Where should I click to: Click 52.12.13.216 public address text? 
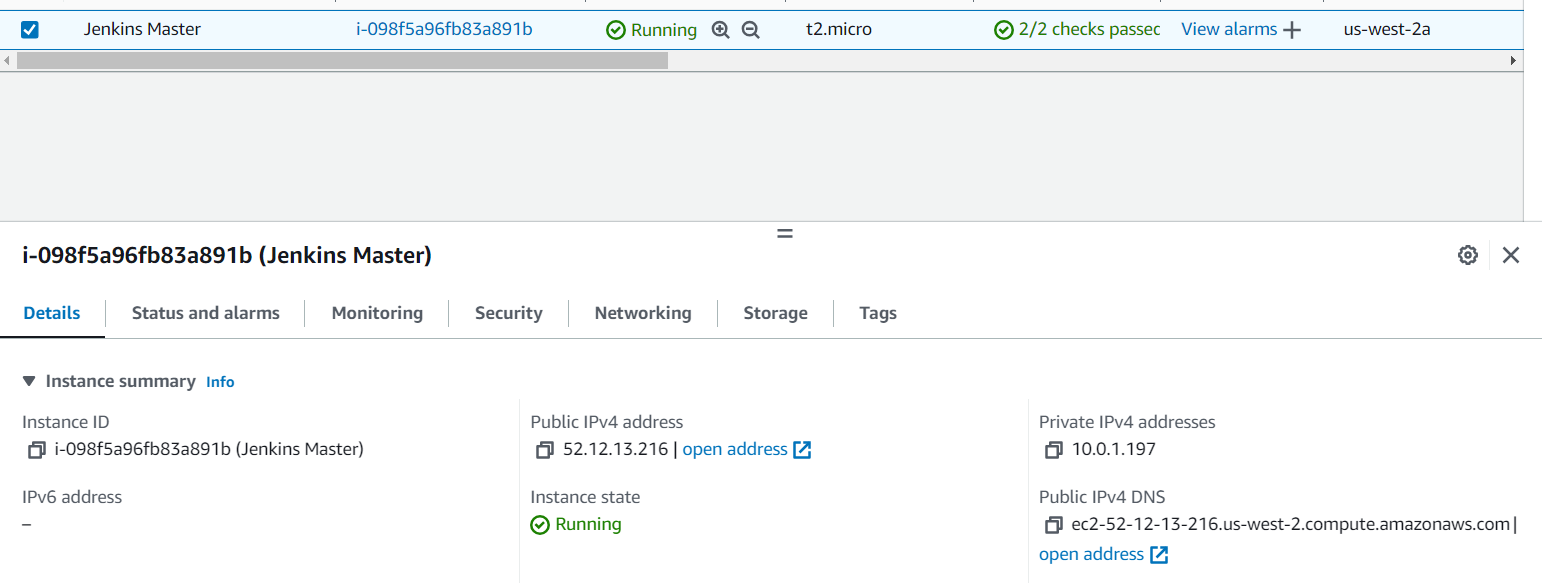(x=615, y=449)
